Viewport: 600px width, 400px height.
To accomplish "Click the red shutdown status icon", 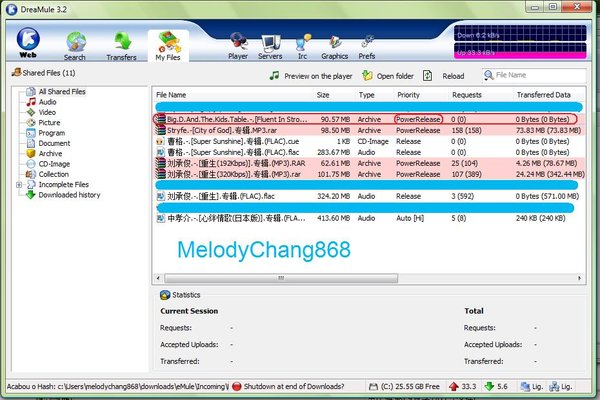I will 237,387.
